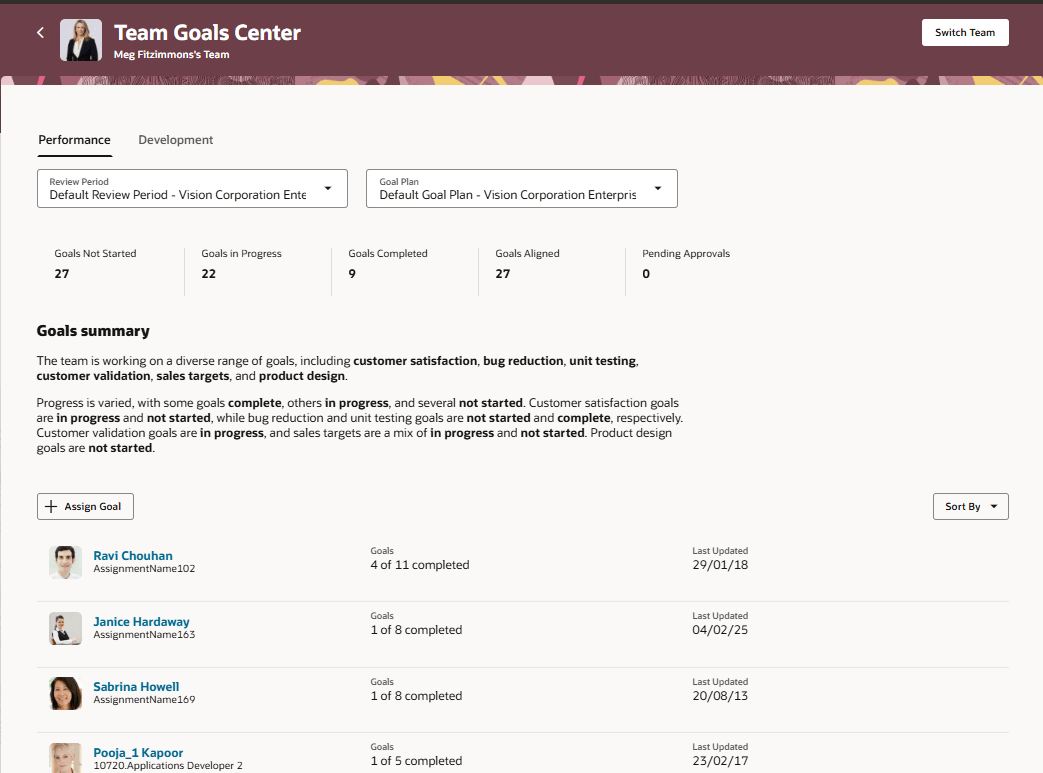Switch to the Development tab
The image size is (1043, 773).
coord(175,140)
